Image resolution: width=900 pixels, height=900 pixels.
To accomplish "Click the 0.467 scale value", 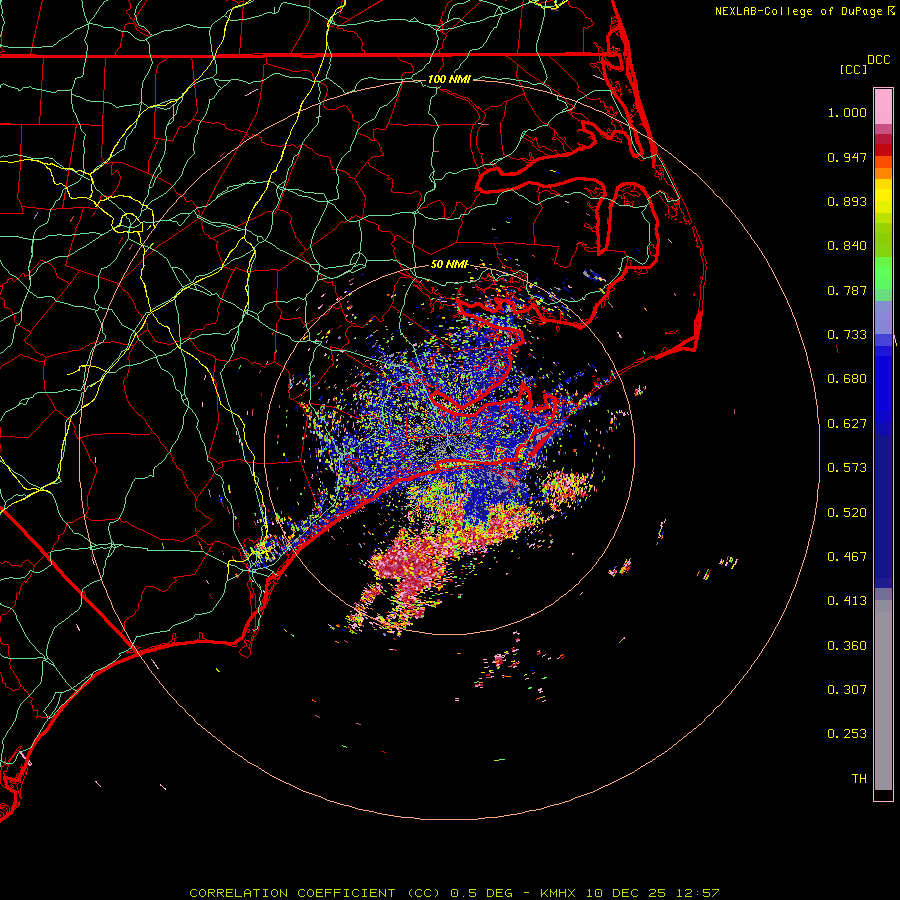I will click(847, 557).
